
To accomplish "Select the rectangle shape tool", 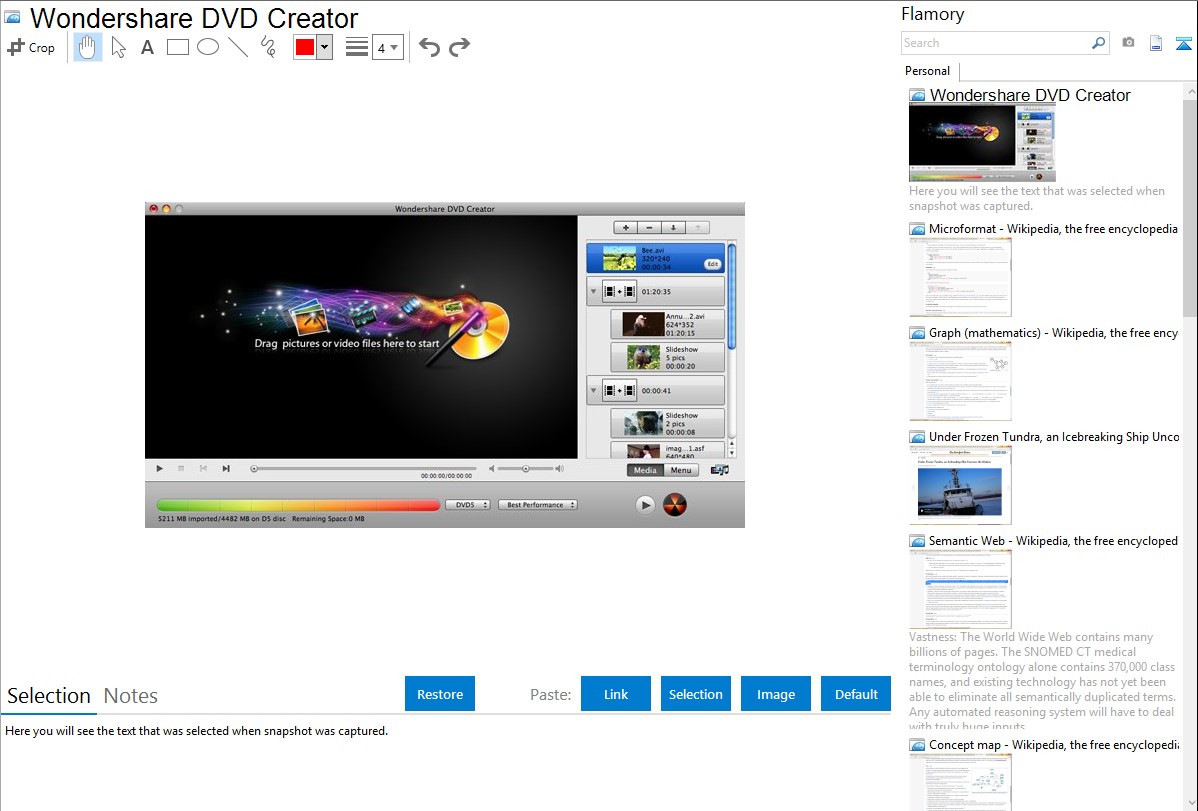I will coord(178,47).
